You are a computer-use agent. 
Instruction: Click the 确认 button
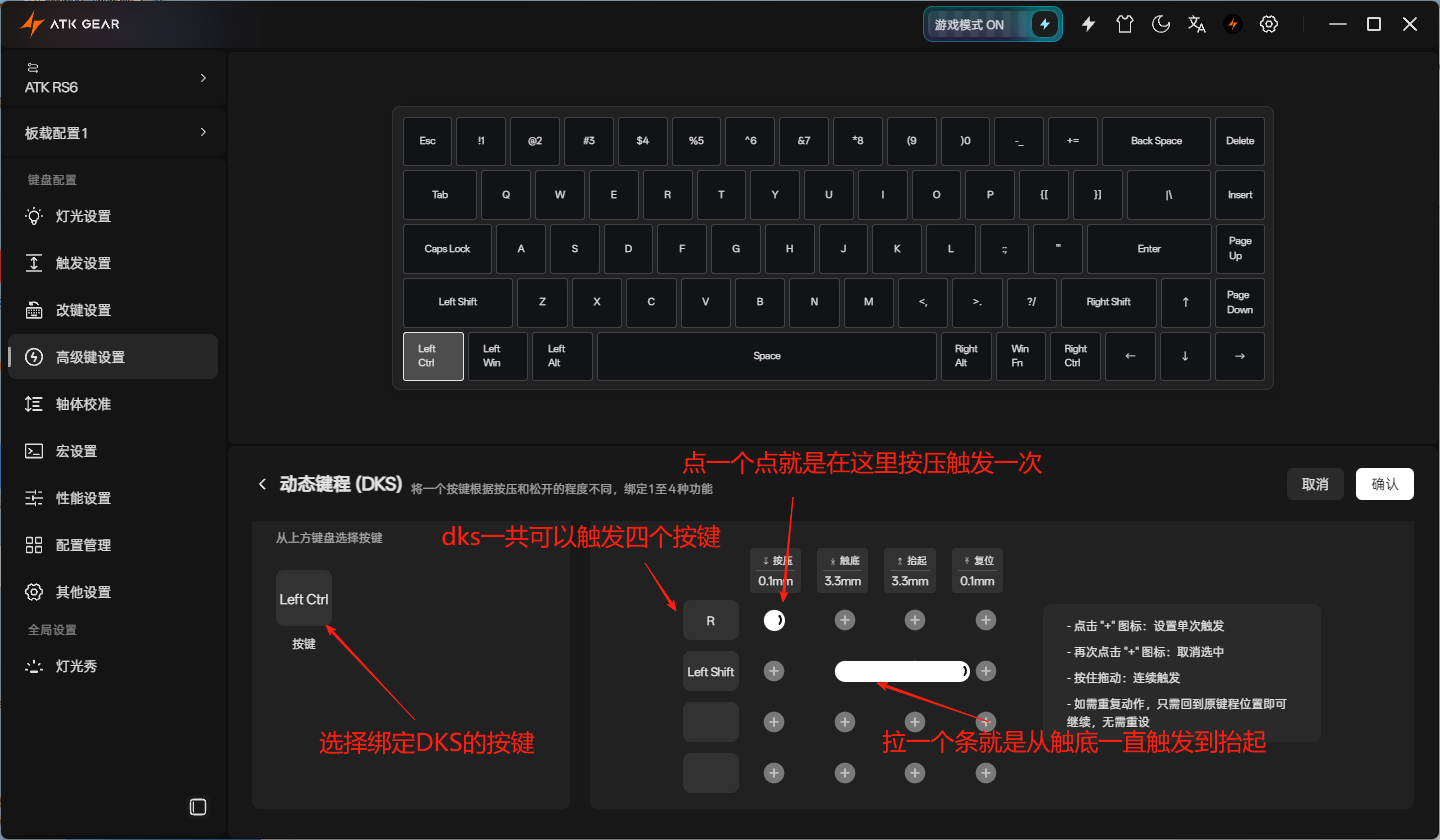point(1385,484)
